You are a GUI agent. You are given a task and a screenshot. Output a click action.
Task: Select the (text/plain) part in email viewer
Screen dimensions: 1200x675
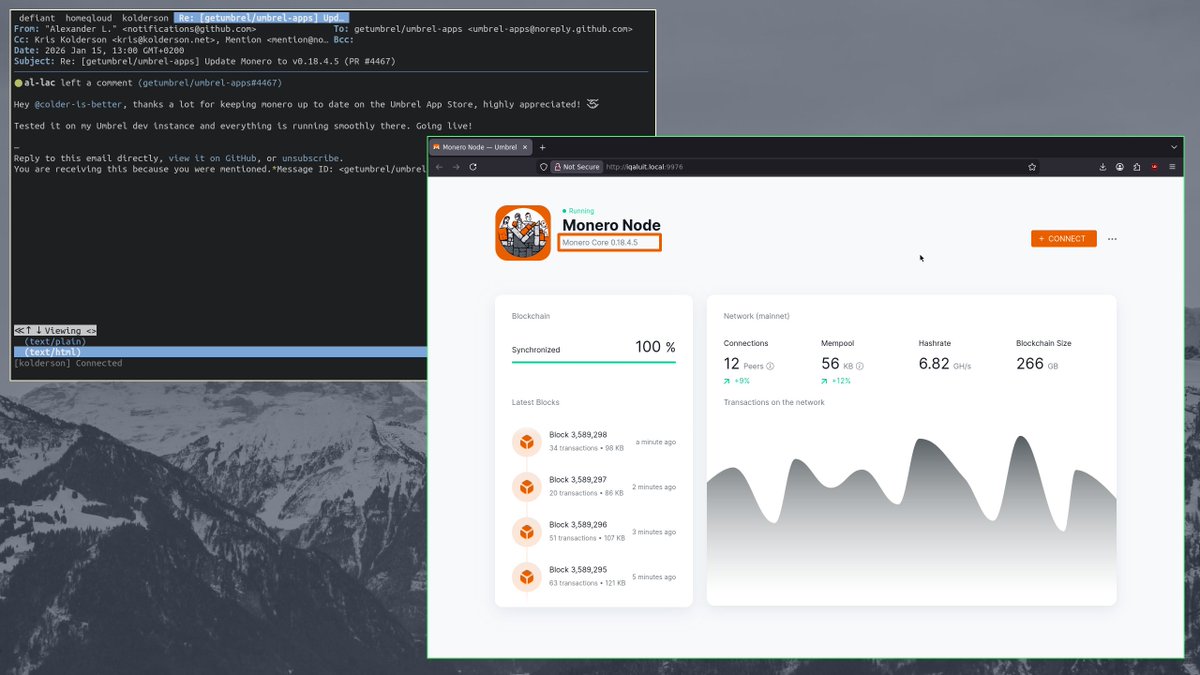click(x=55, y=341)
